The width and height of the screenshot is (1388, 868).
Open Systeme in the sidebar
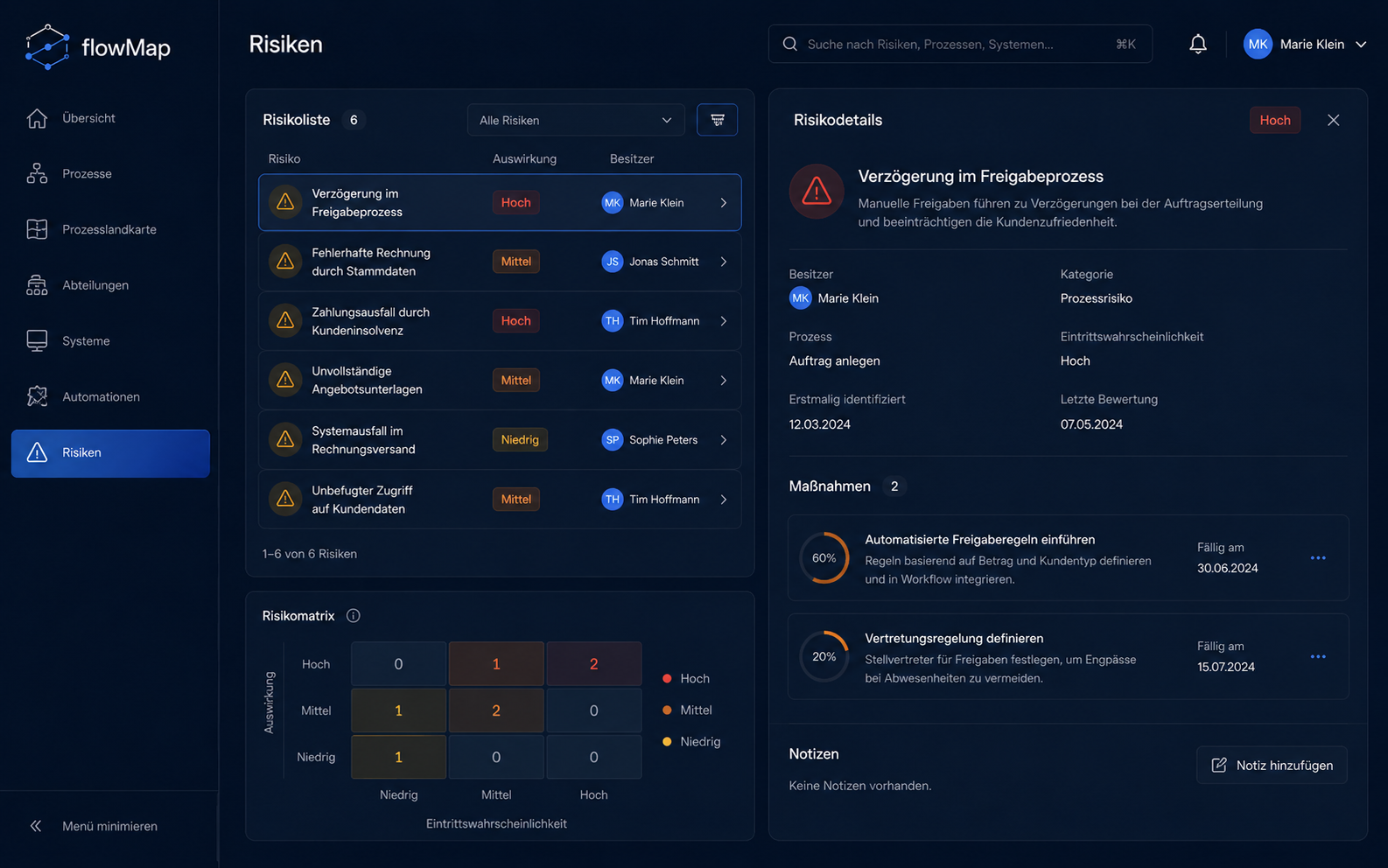coord(110,341)
